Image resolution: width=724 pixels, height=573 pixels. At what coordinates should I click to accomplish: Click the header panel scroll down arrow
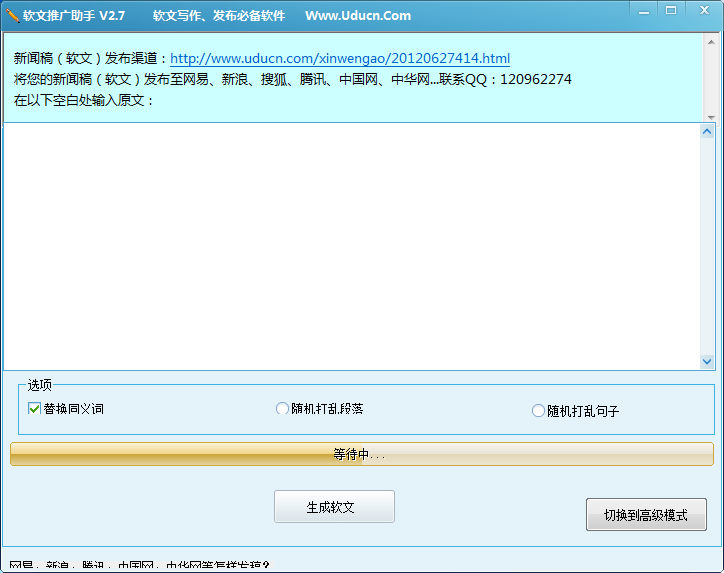click(x=711, y=117)
